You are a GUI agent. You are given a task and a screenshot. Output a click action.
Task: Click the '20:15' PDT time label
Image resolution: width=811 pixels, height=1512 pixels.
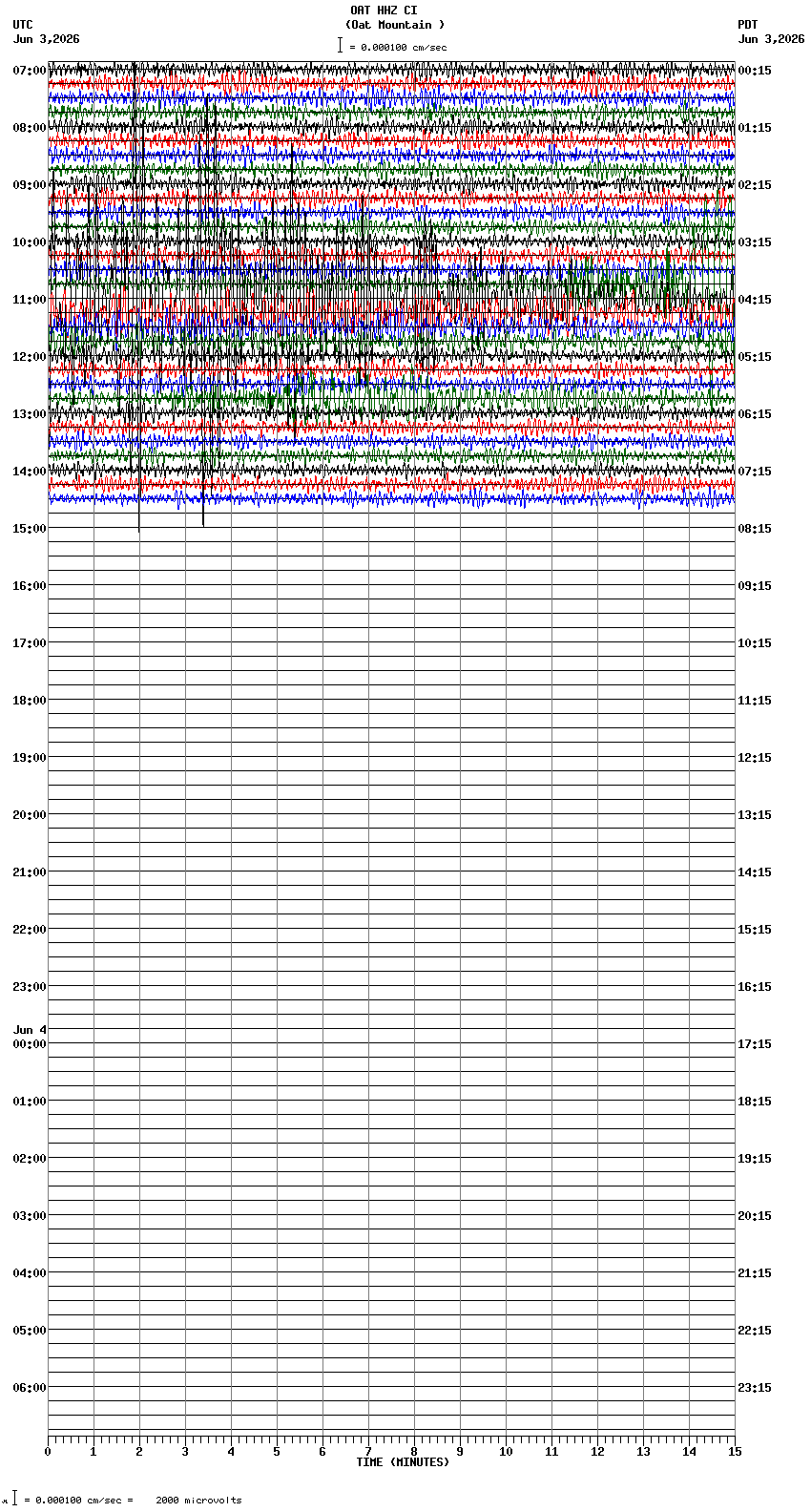755,1216
